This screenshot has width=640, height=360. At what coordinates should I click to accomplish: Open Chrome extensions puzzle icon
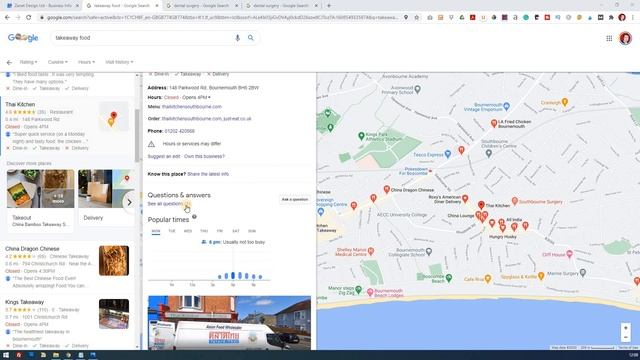point(611,18)
